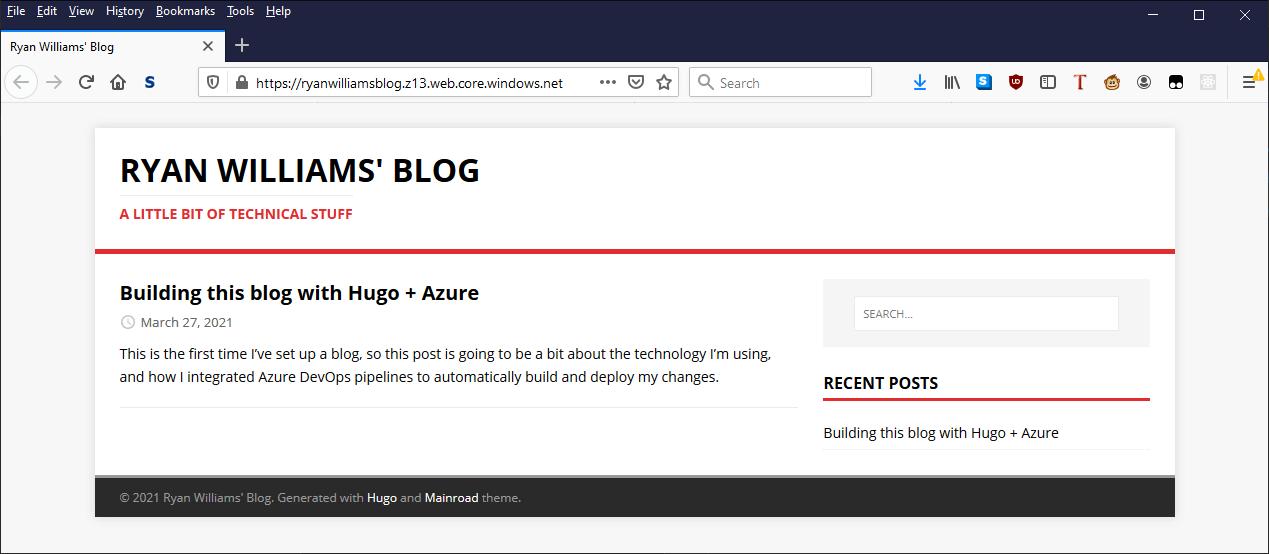The image size is (1269, 554).
Task: Click the blog sidebar SEARCH field
Action: (985, 314)
